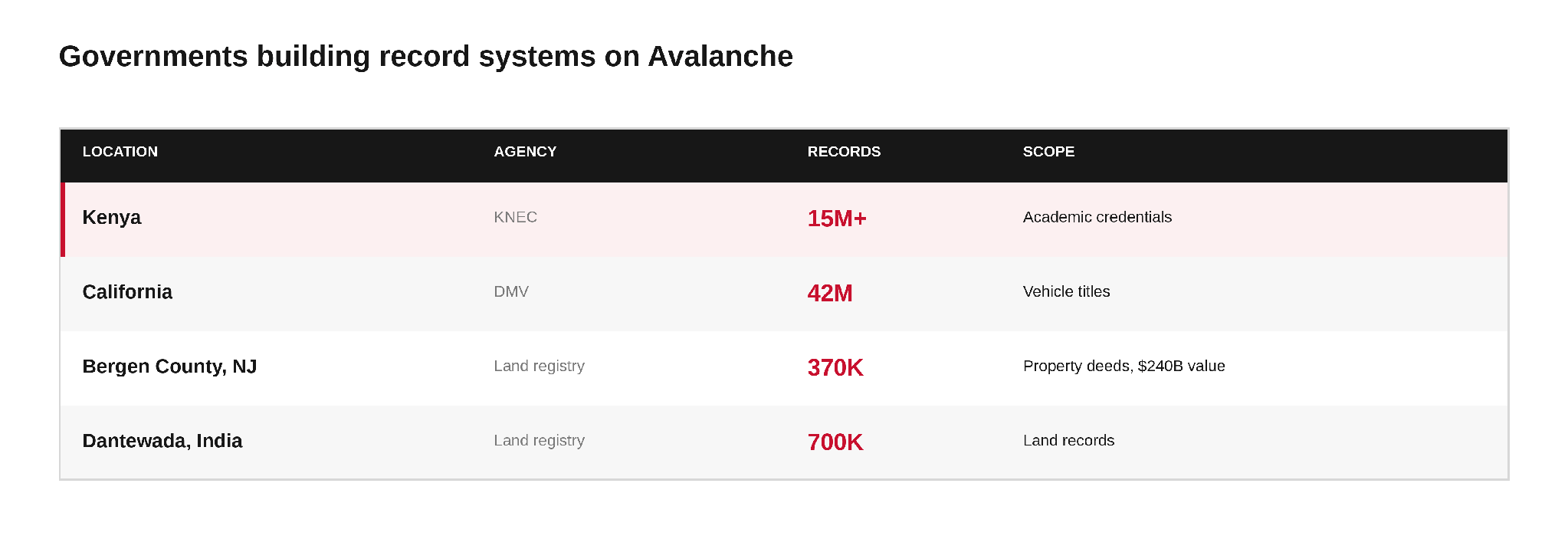Click Land registry in Dantewada row
The height and width of the screenshot is (549, 1568).
pos(540,440)
